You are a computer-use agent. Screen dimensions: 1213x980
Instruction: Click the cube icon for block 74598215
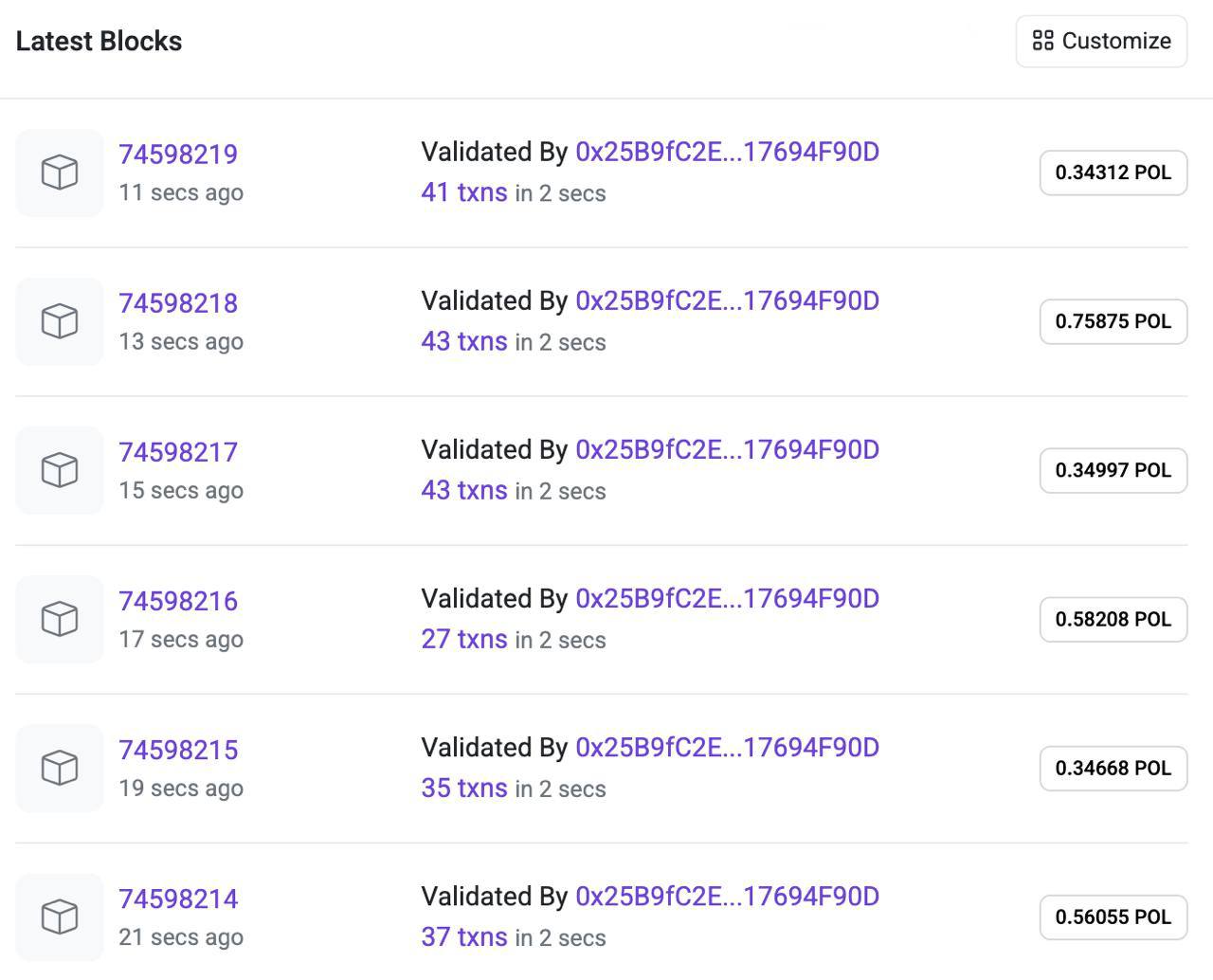click(60, 768)
